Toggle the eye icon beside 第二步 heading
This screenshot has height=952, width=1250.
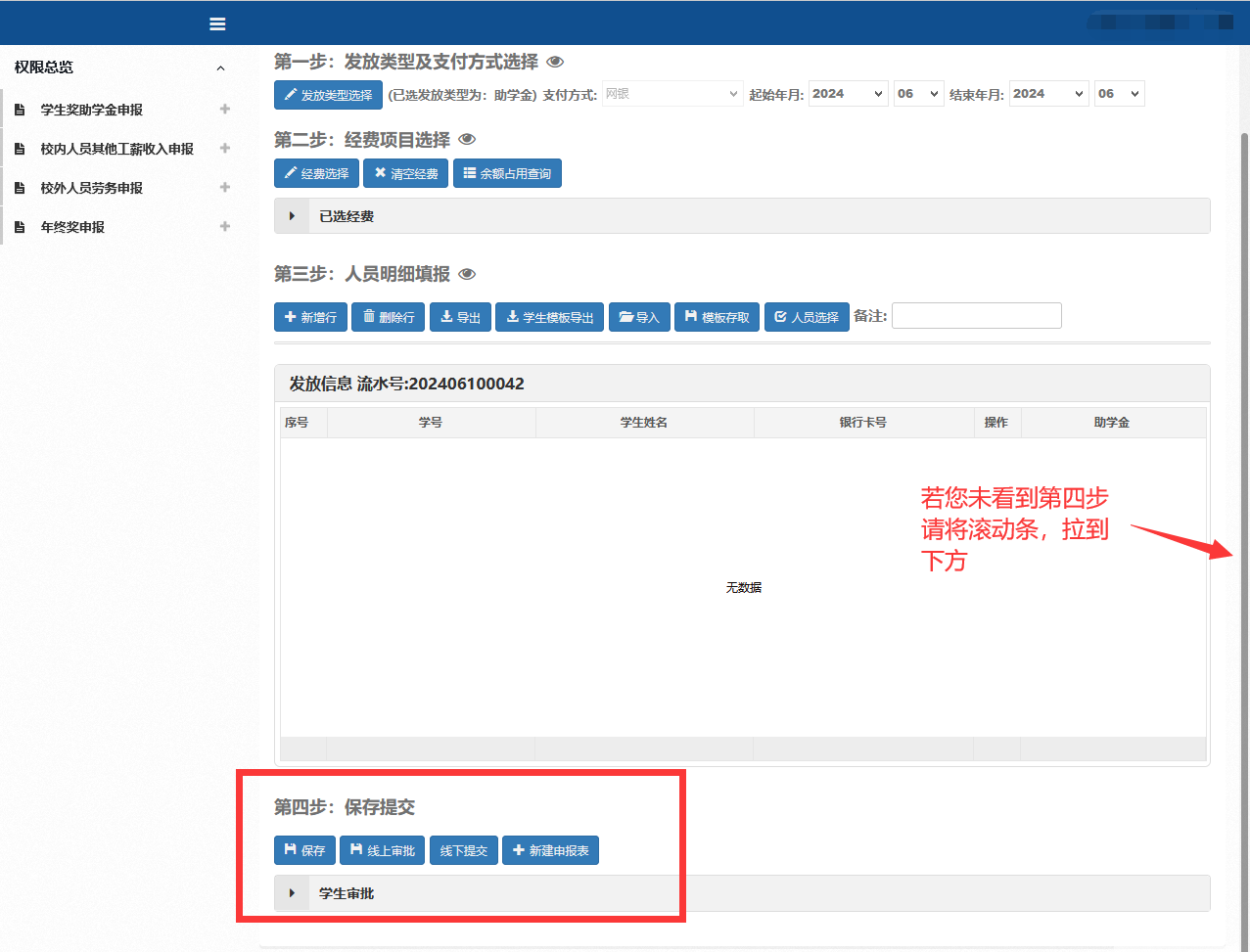467,140
